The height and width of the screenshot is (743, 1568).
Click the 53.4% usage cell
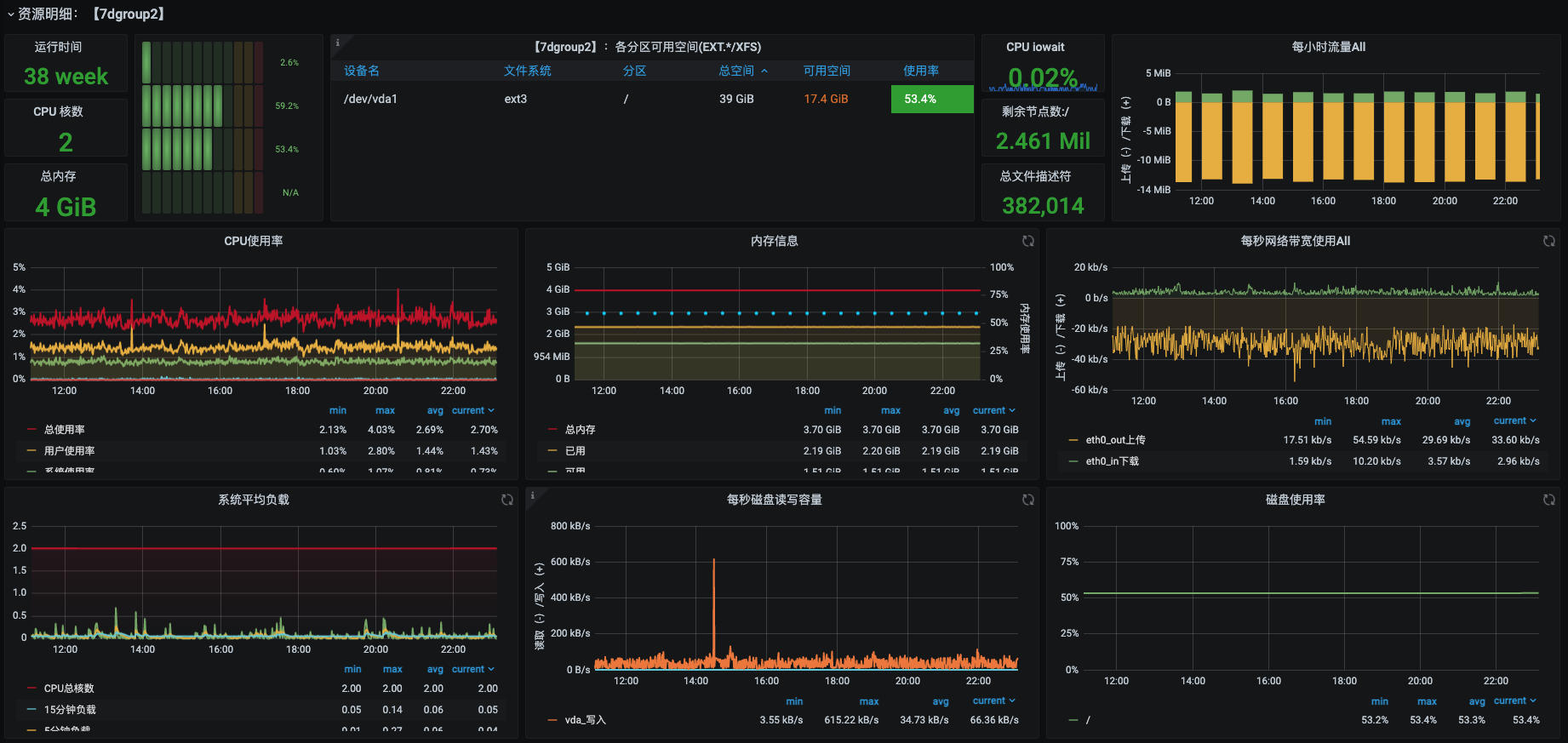pyautogui.click(x=932, y=99)
